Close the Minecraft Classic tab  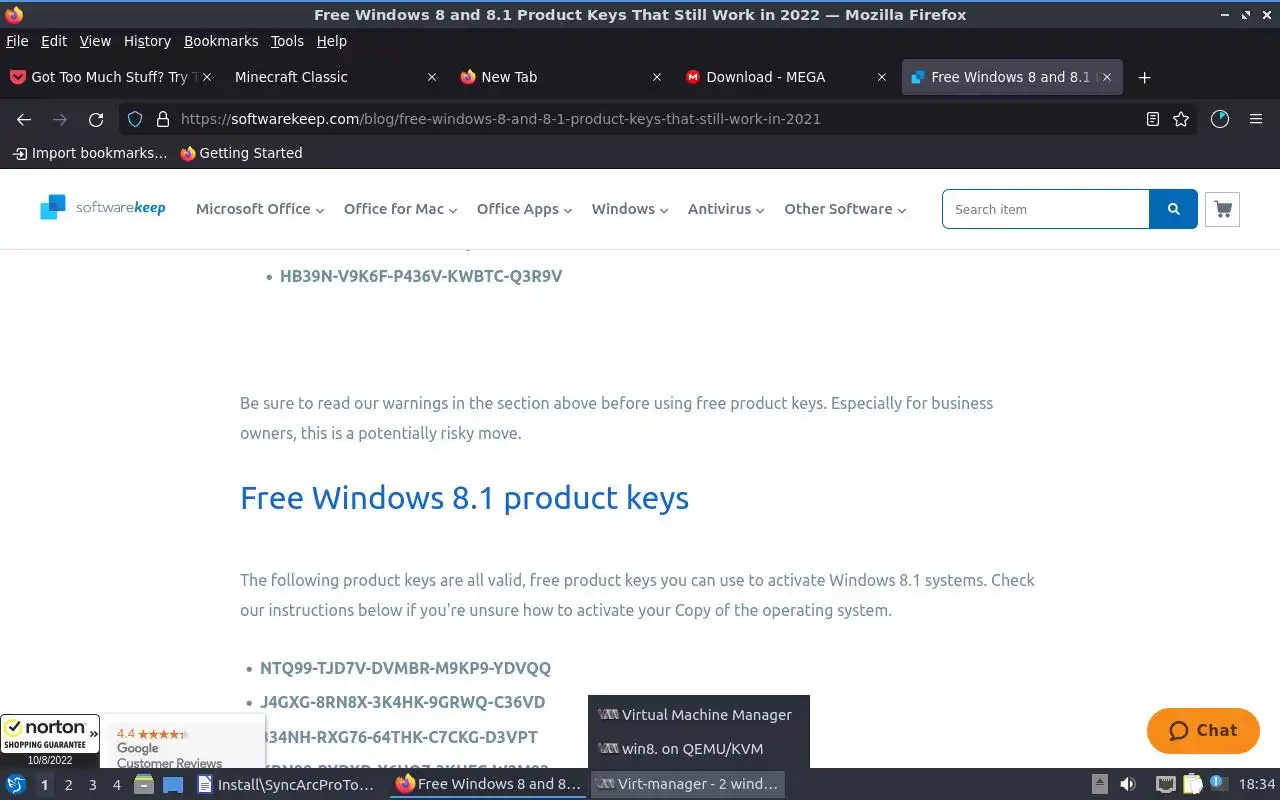click(432, 77)
